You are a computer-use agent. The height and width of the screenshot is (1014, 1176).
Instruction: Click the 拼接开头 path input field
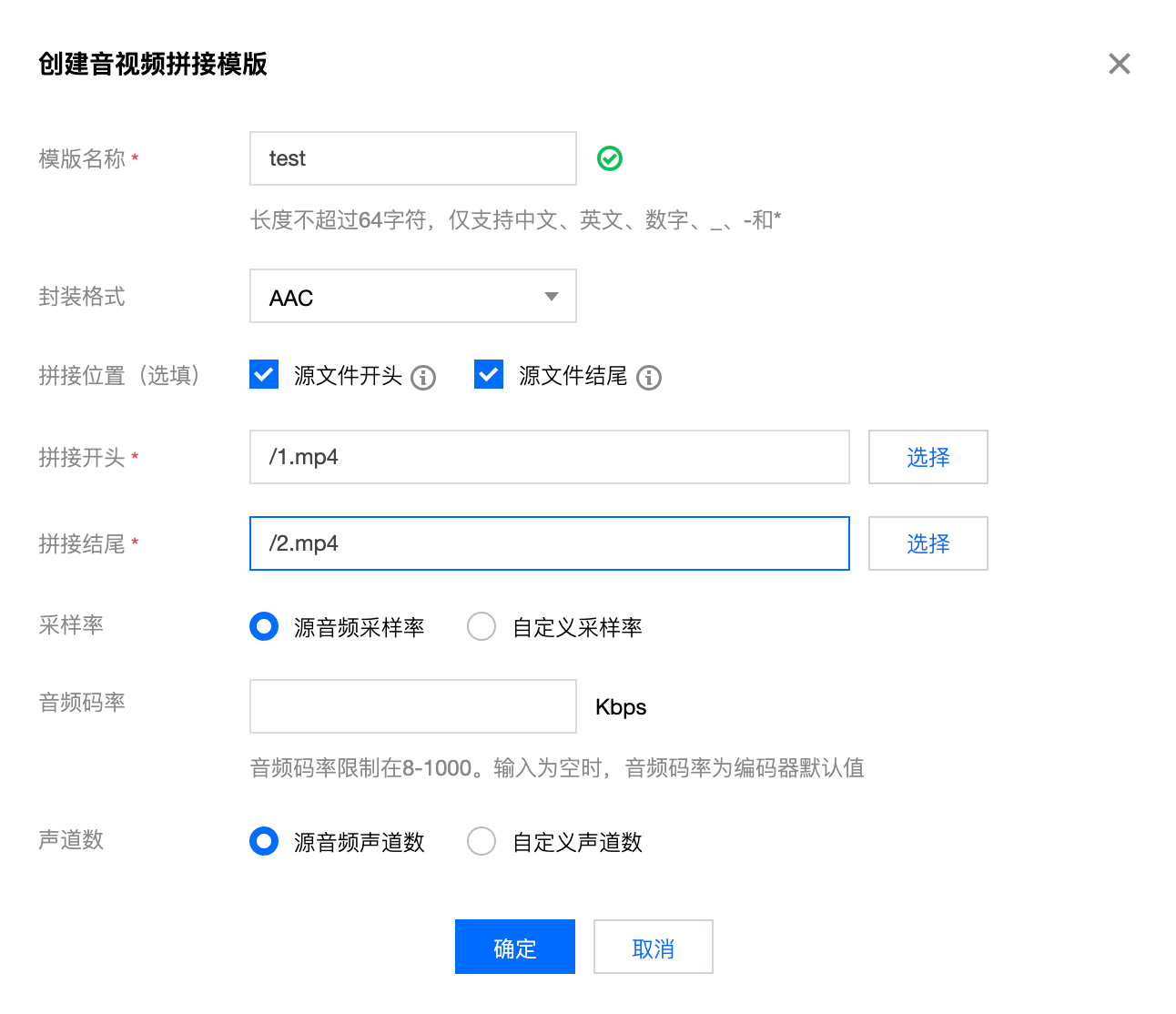(x=549, y=457)
